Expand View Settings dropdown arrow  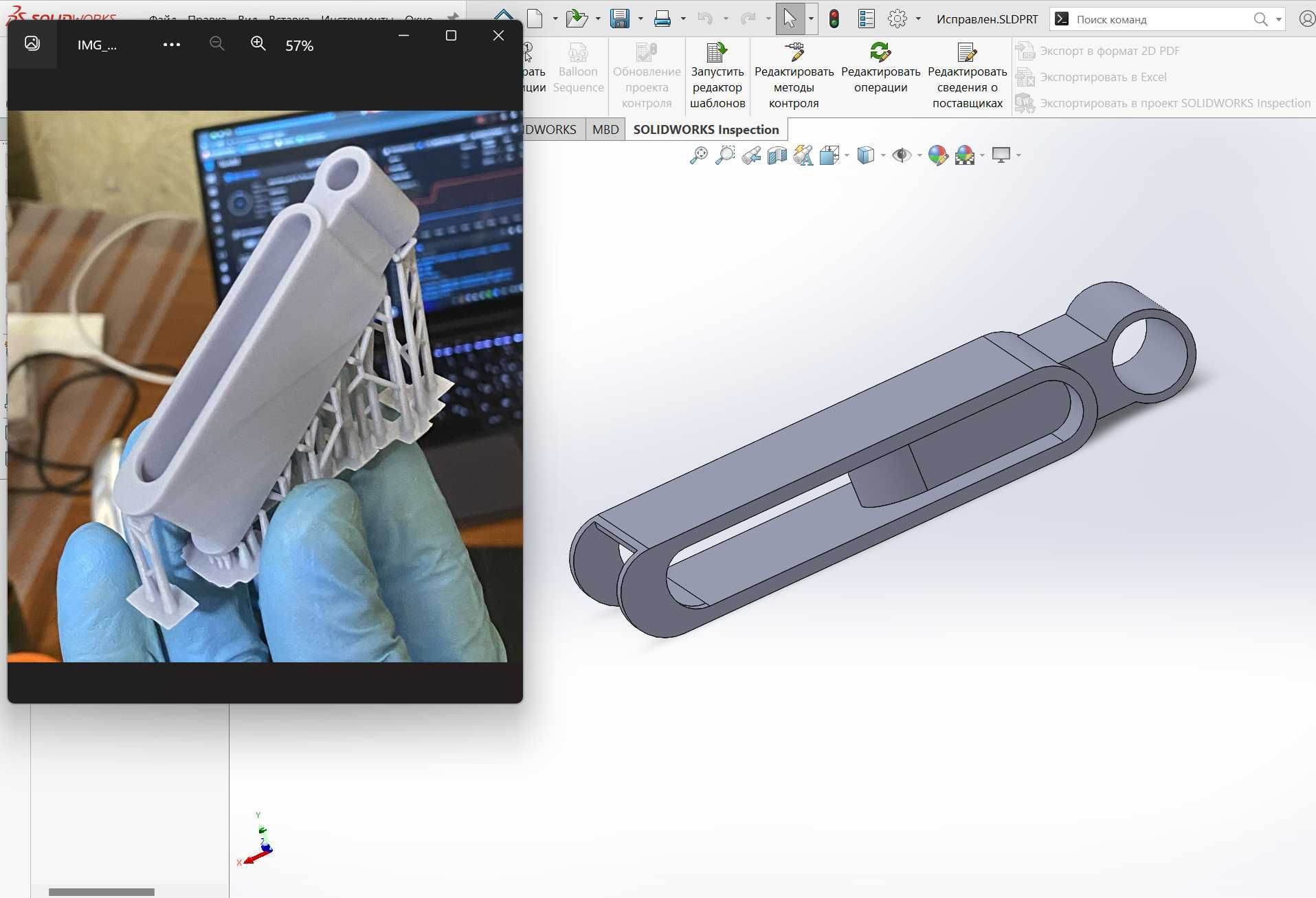tap(1018, 155)
